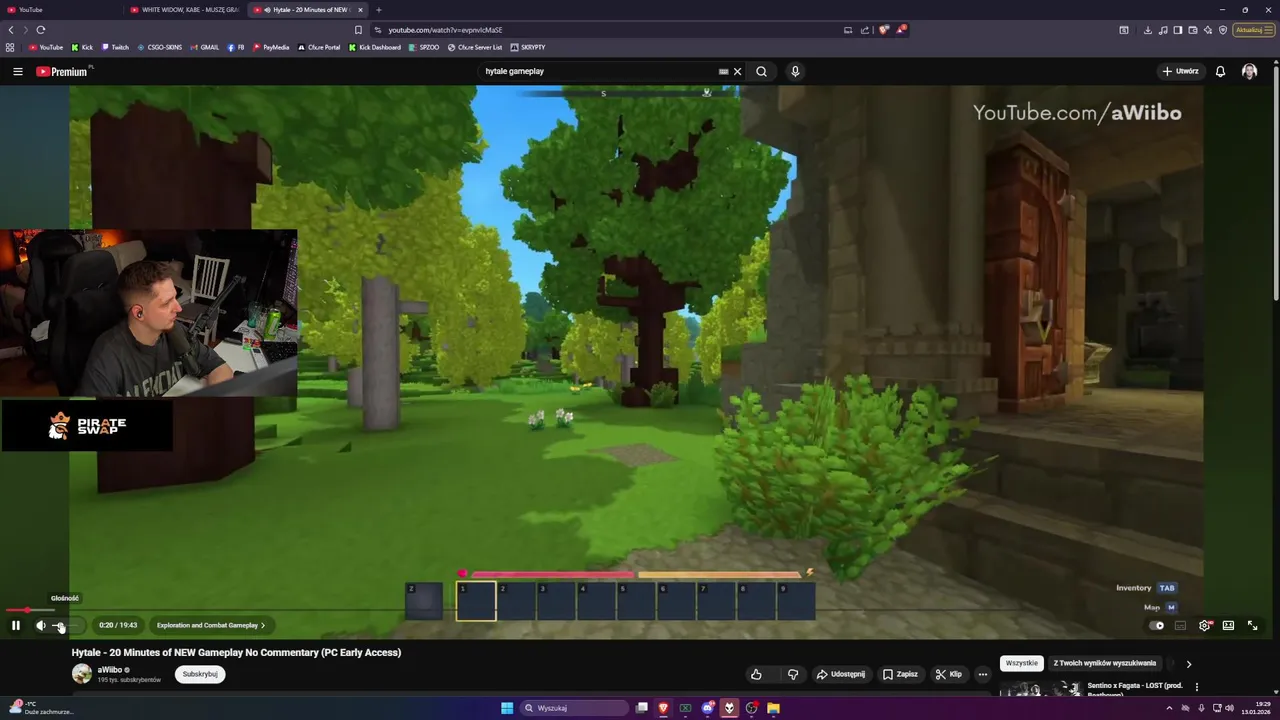Click the search field containing hytale gameplay

tap(598, 71)
